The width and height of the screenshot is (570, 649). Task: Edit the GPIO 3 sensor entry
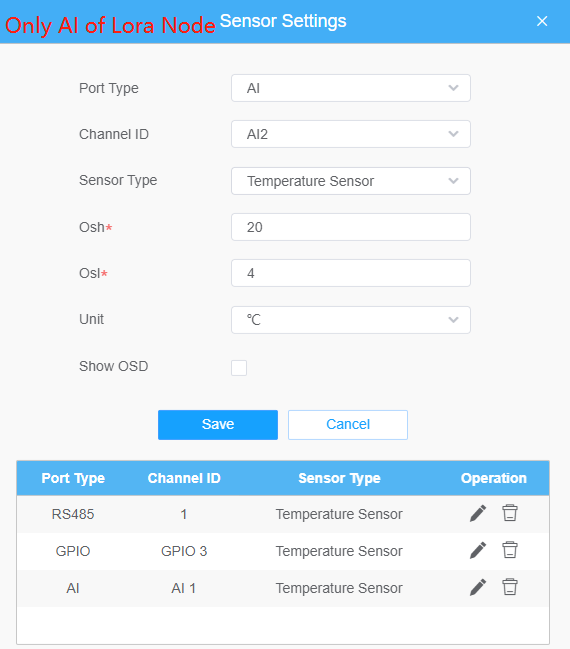pyautogui.click(x=478, y=550)
